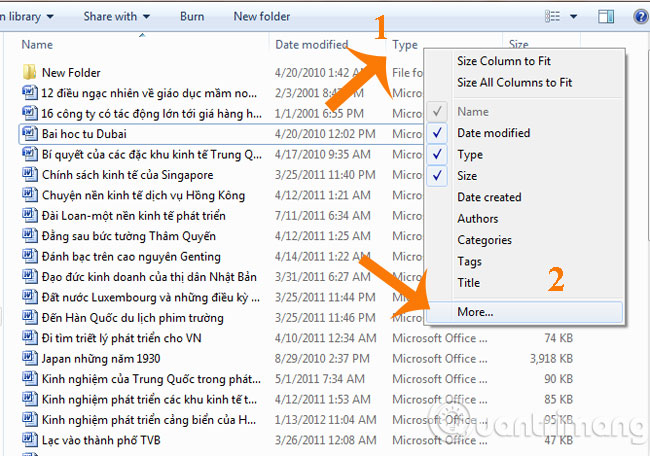The width and height of the screenshot is (650, 456).
Task: Select date '3/26/2011 12:08 AM'
Action: pos(325,440)
